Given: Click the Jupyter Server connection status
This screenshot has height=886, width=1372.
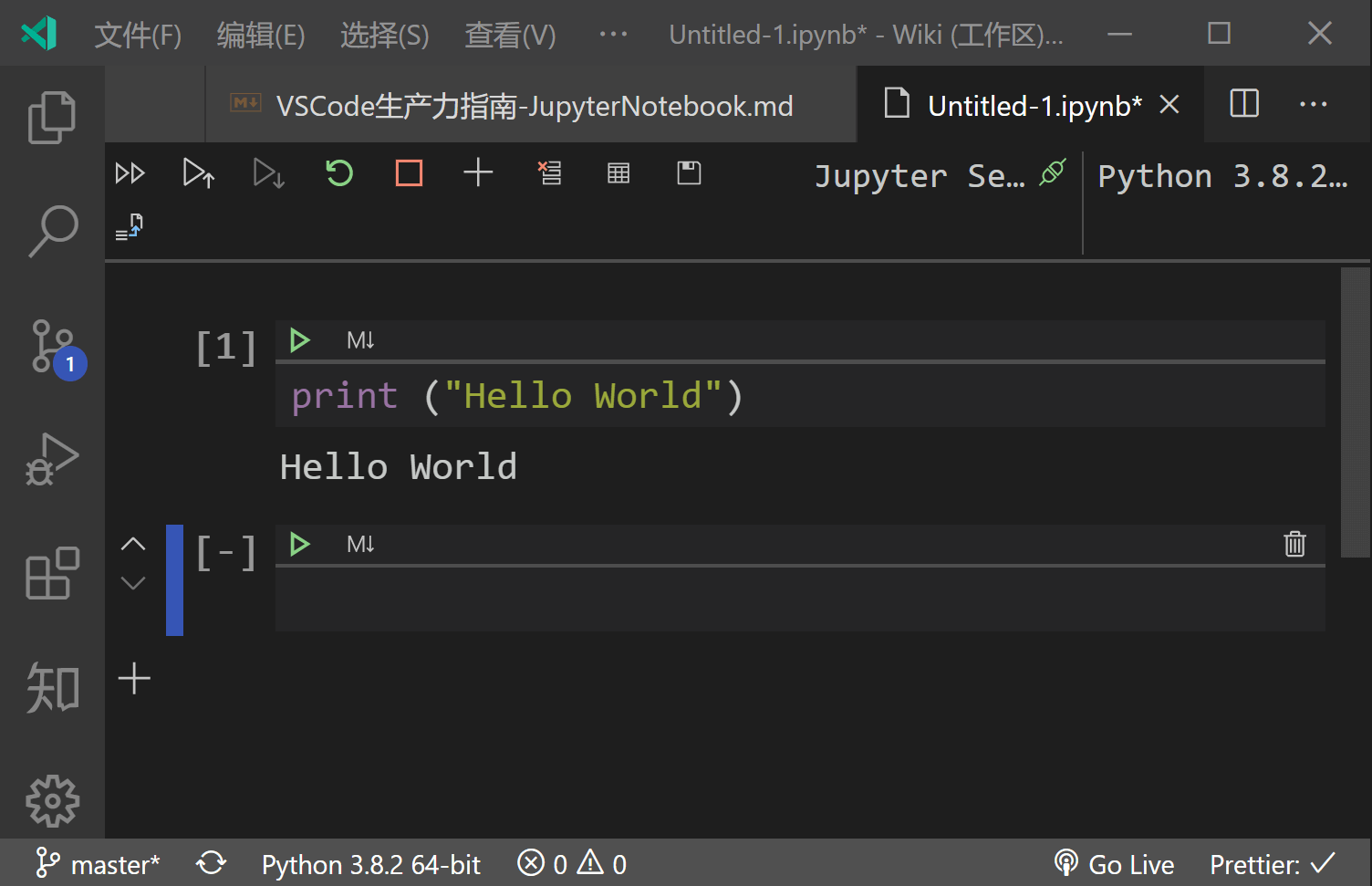Looking at the screenshot, I should [x=940, y=174].
